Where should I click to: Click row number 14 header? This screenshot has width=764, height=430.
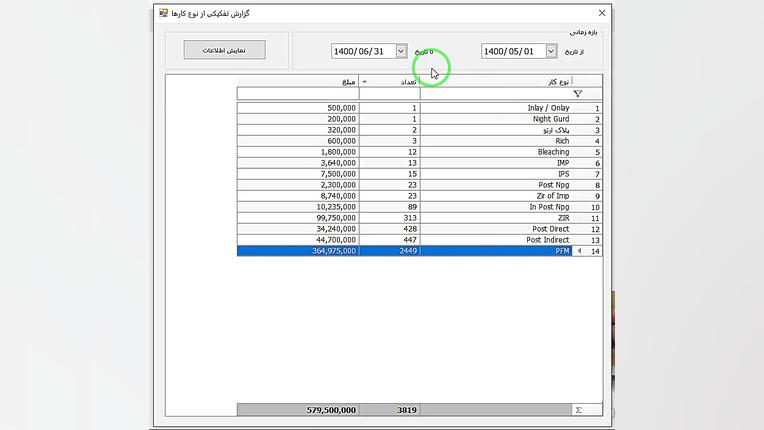click(588, 251)
